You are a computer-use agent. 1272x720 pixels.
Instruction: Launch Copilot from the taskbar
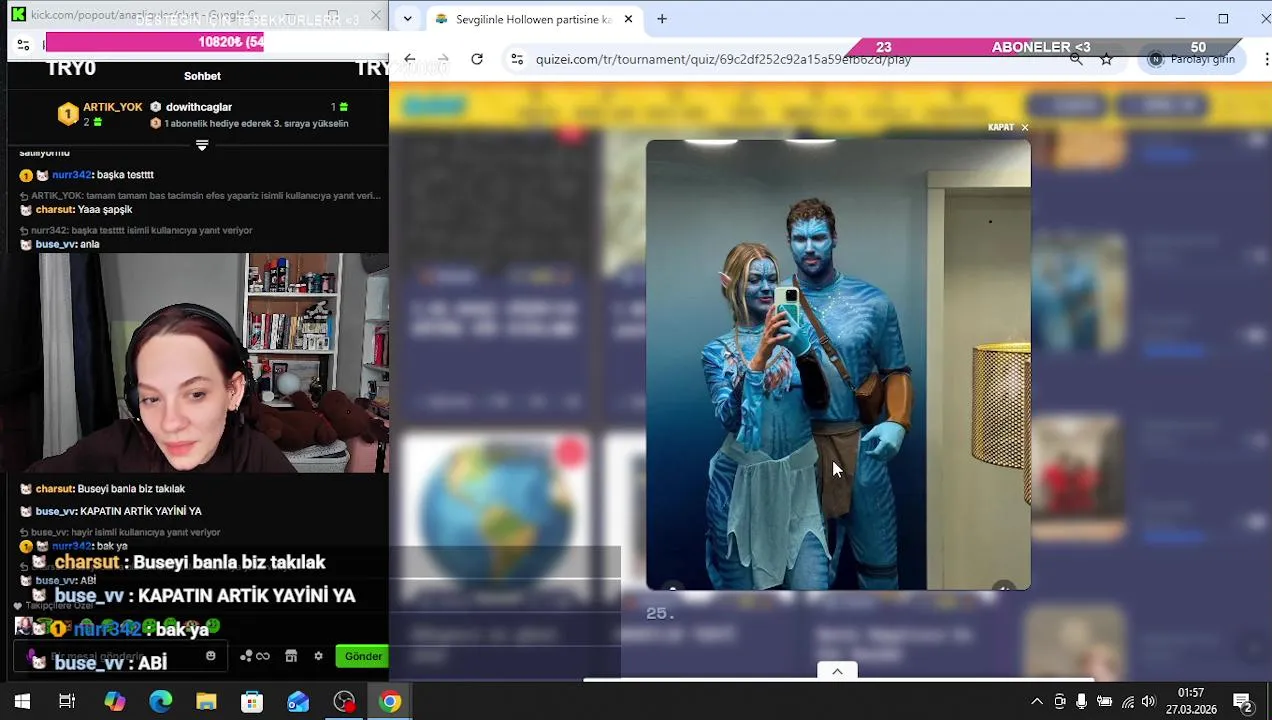pyautogui.click(x=114, y=702)
